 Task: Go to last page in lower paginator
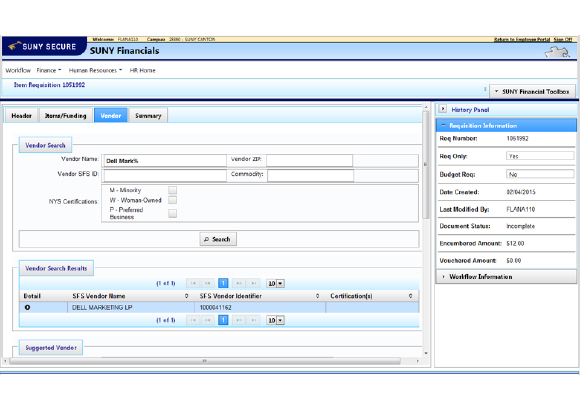tap(254, 320)
